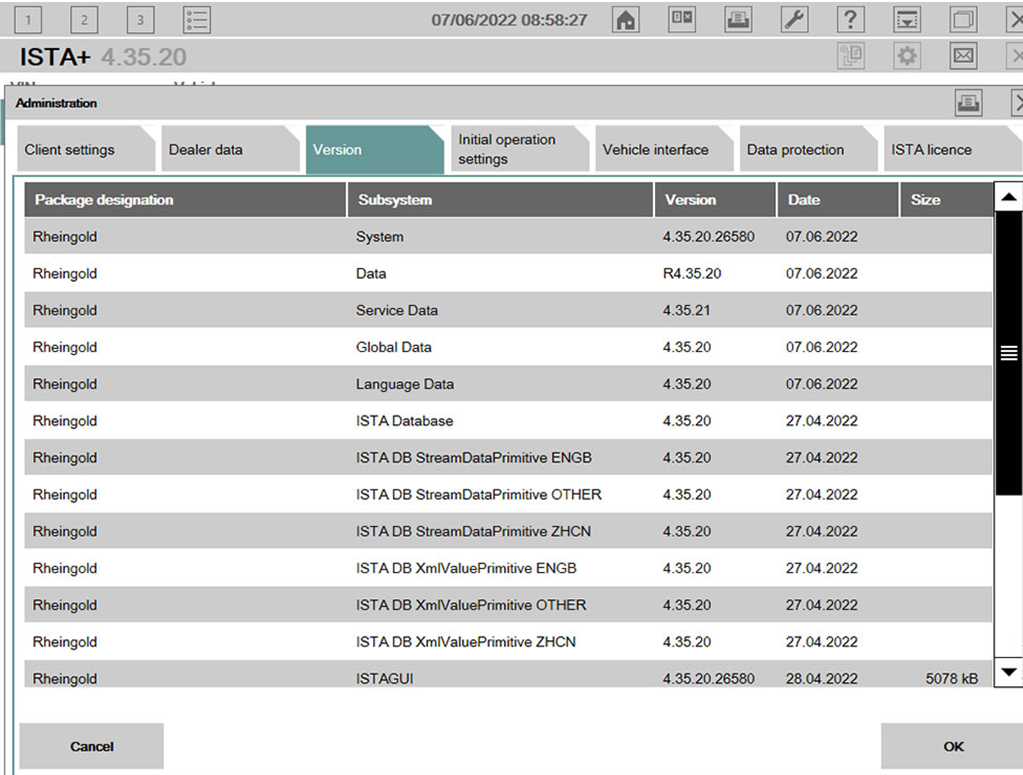Click the 5078 kB size value

click(x=951, y=678)
